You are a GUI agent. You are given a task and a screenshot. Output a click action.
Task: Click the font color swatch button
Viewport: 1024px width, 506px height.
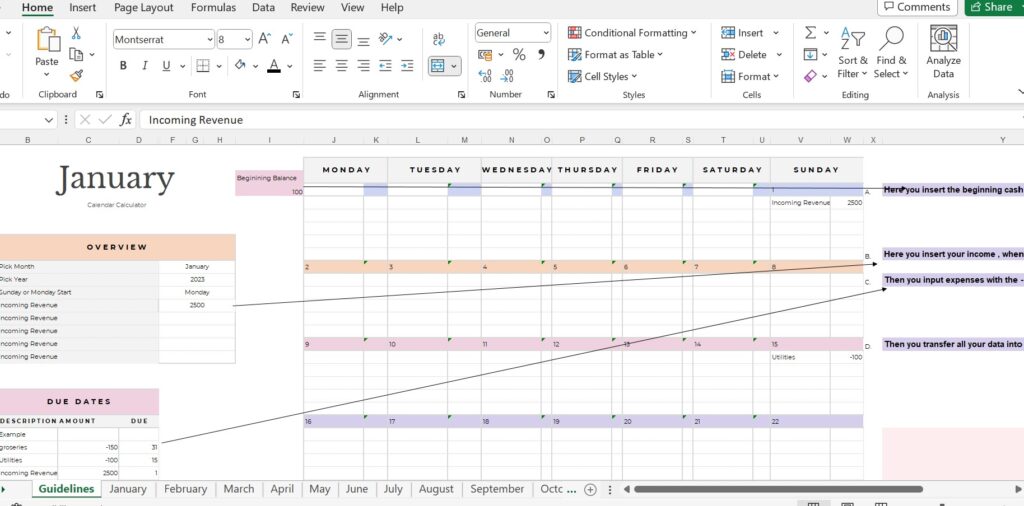[274, 66]
